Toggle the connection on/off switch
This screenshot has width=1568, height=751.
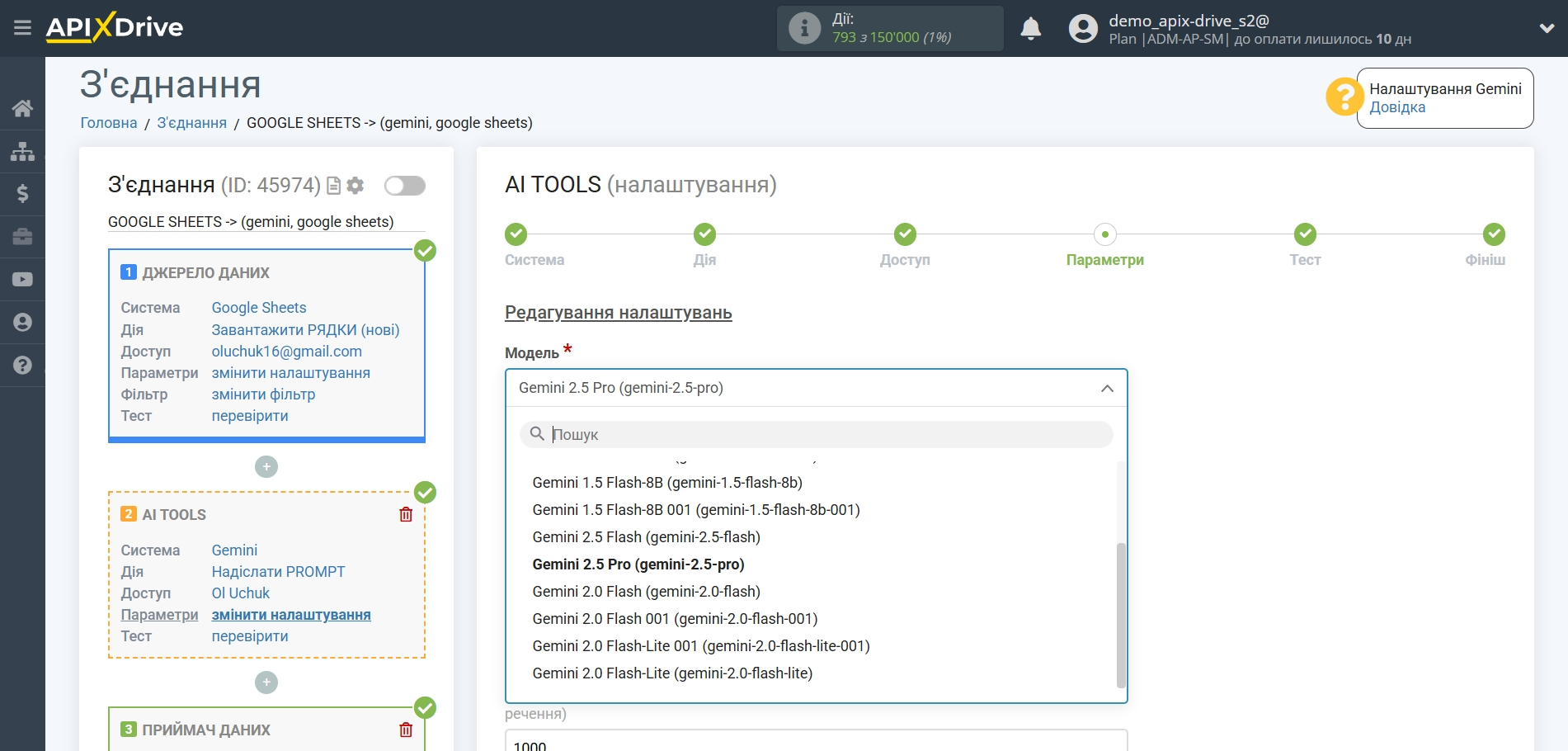pos(405,186)
